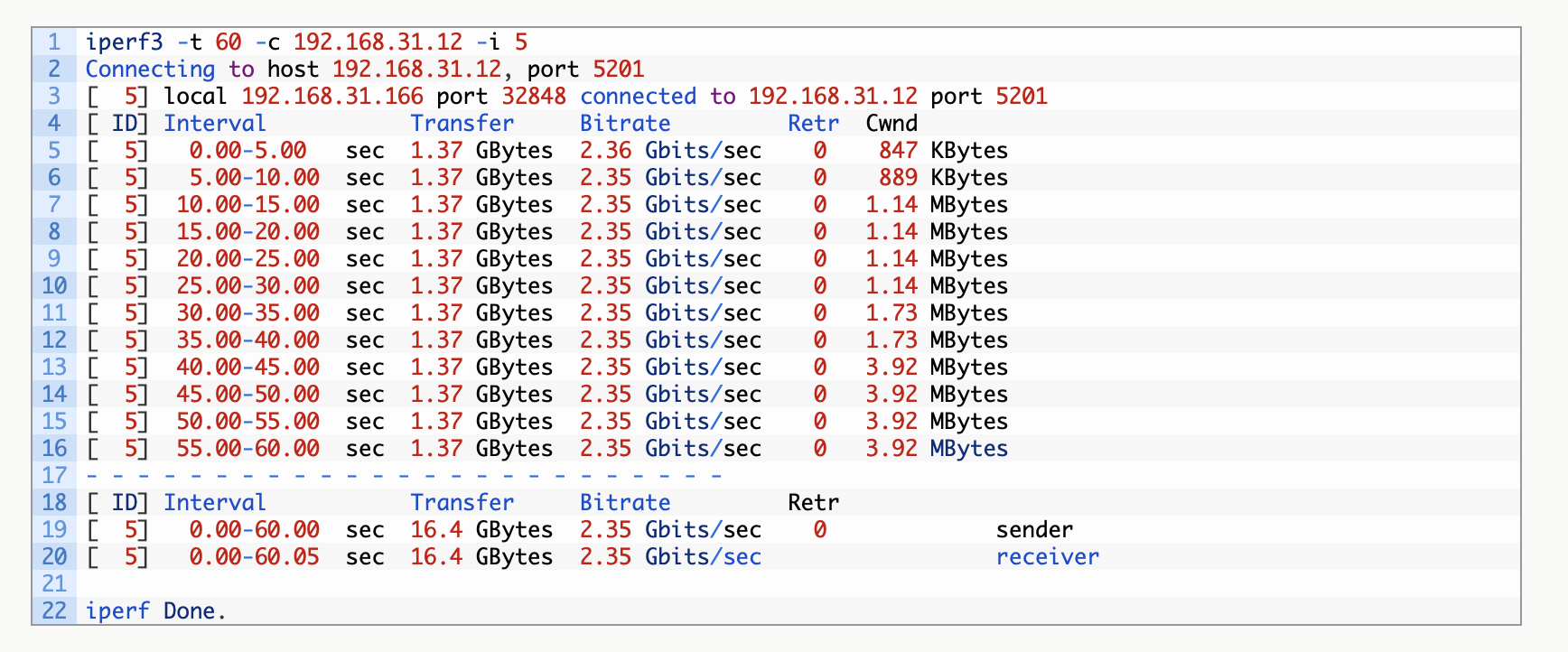Click the Cwnd column header
Viewport: 1568px width, 652px height.
tap(891, 124)
